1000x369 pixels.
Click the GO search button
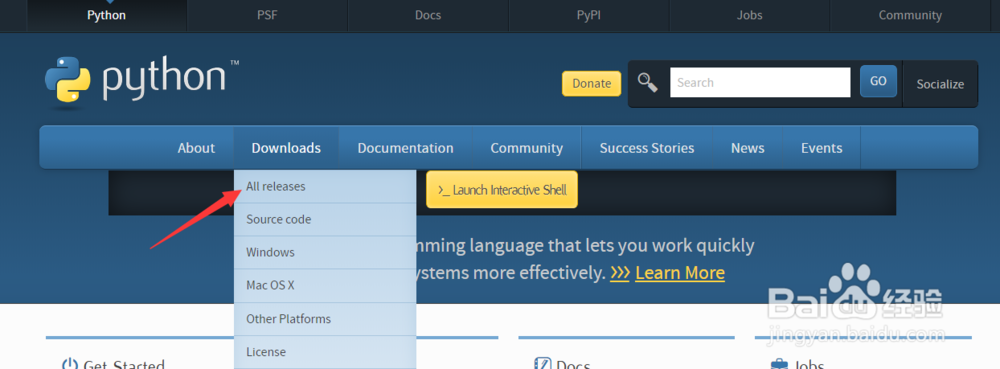point(878,81)
